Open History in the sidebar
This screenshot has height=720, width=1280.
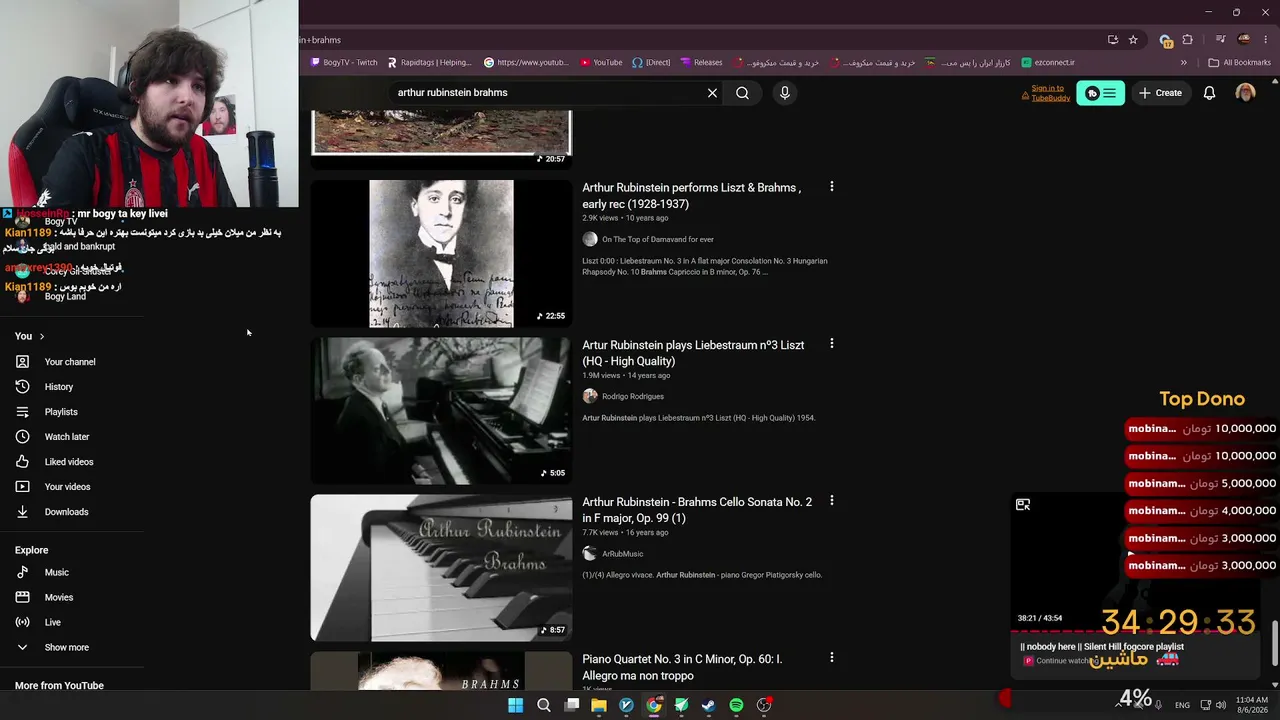(x=59, y=387)
